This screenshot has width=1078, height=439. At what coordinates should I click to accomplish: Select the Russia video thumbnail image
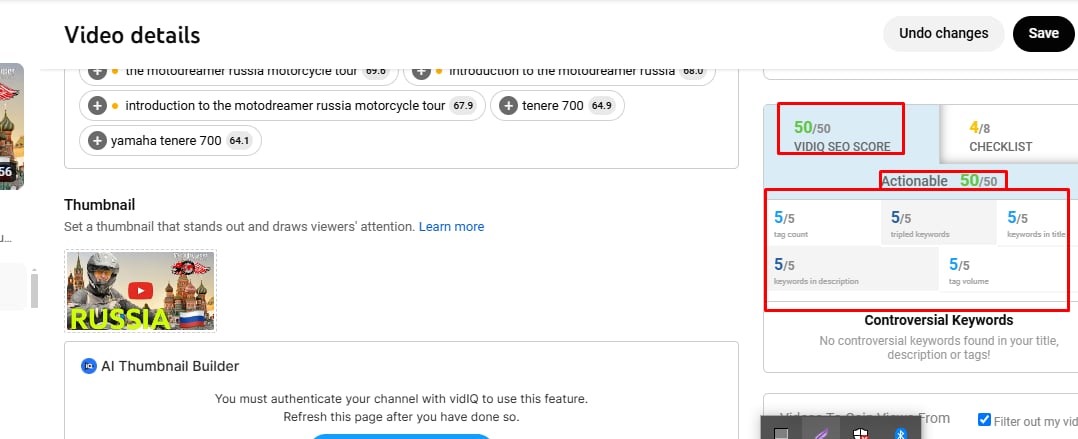coord(141,291)
